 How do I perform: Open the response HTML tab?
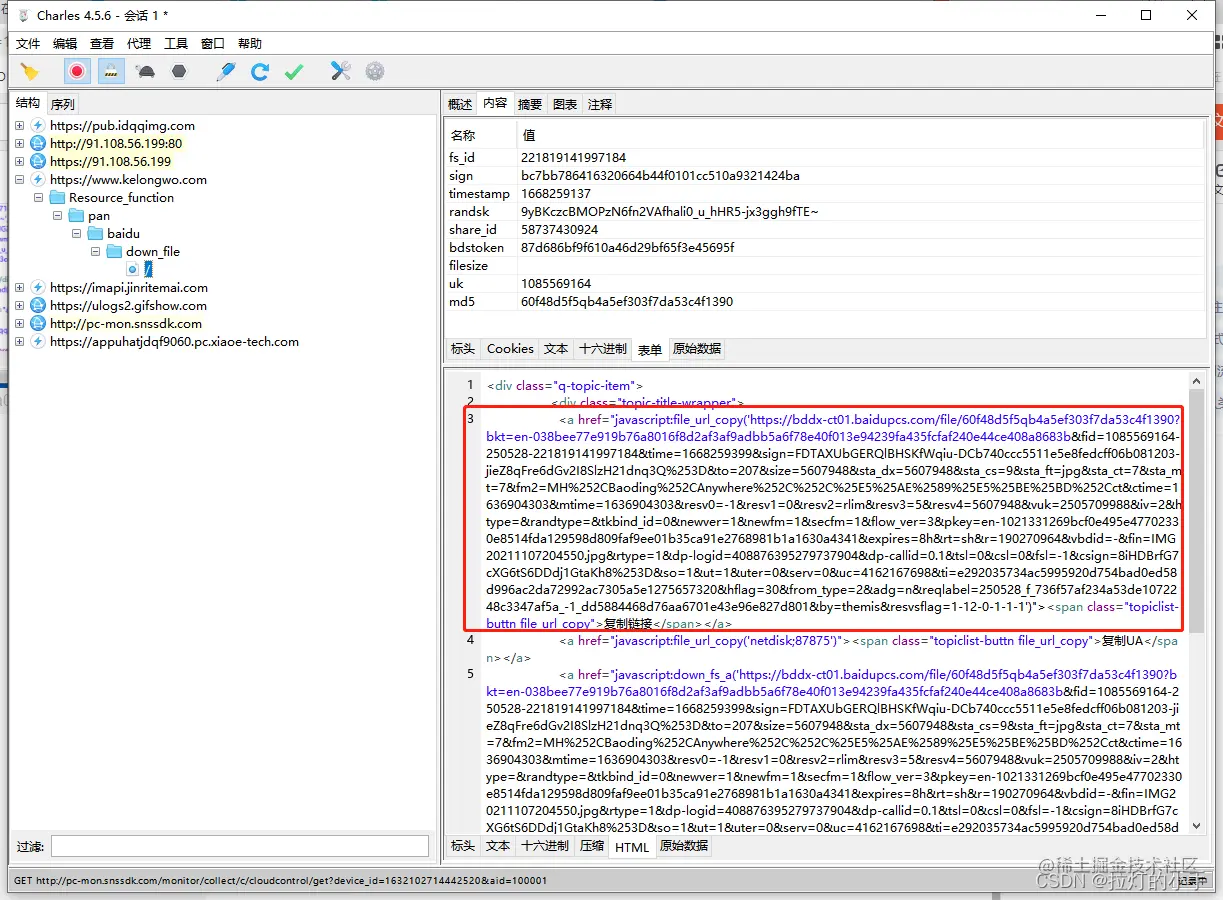pyautogui.click(x=632, y=847)
